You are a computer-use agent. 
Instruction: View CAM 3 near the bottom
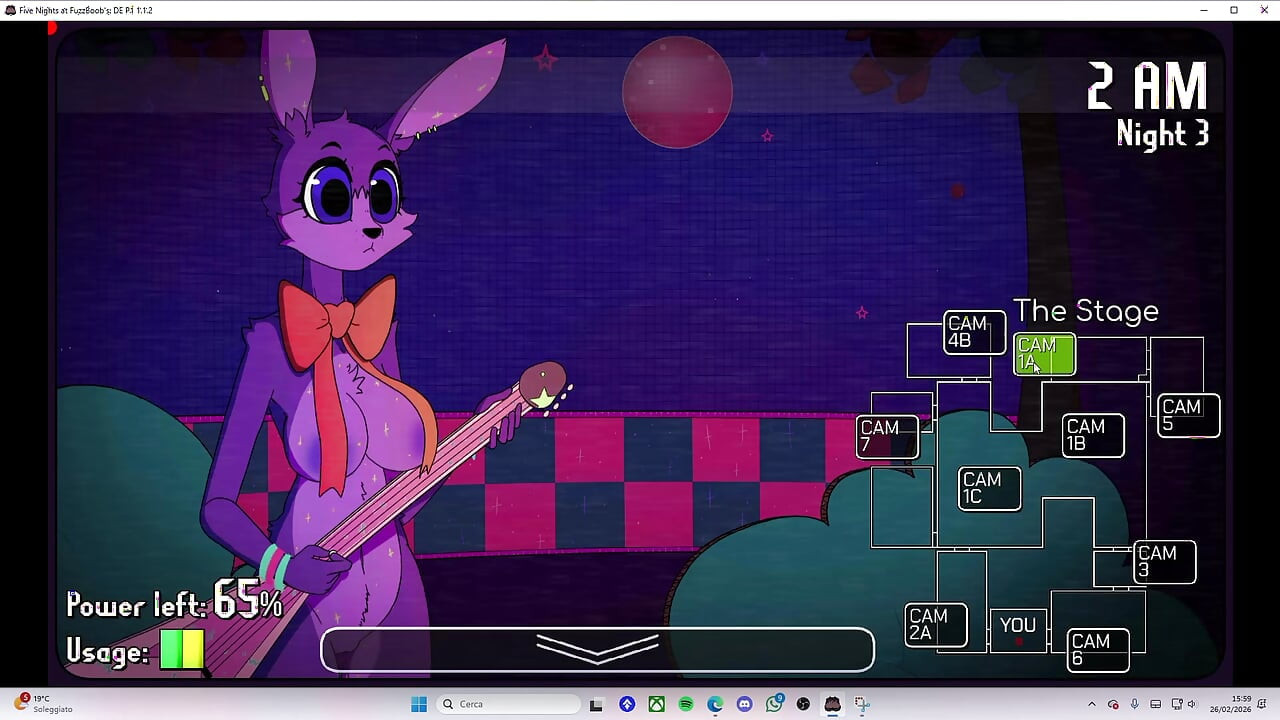point(1163,561)
